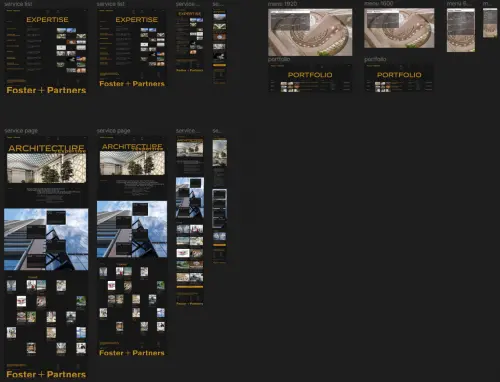Click the tablet-width menu frame preview

coord(461,30)
